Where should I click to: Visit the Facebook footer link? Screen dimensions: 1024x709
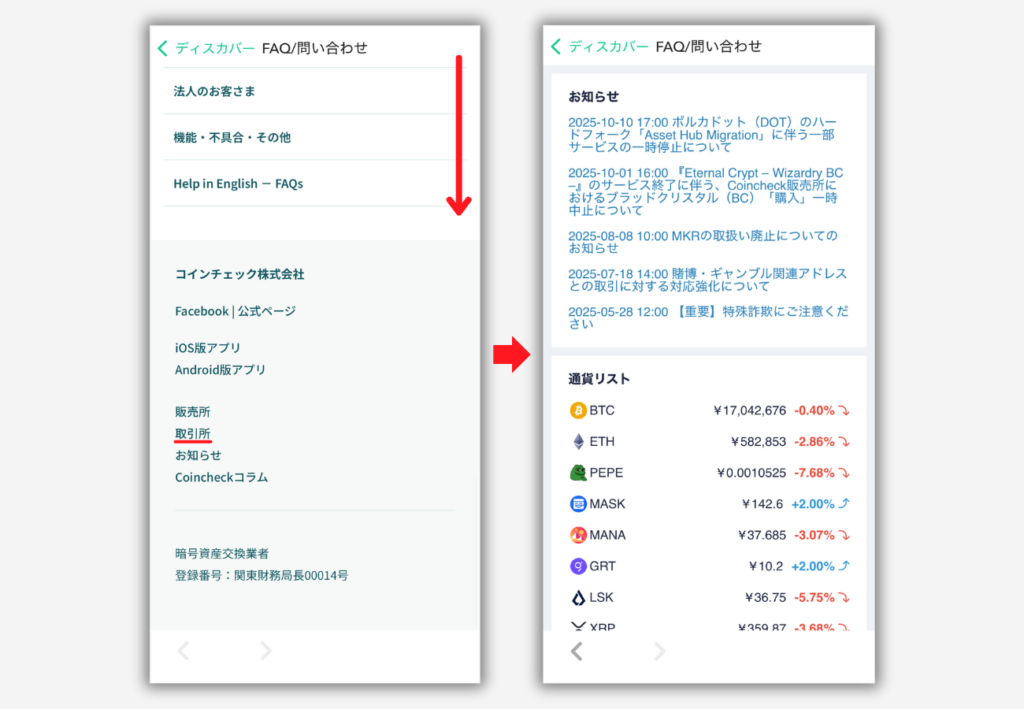pyautogui.click(x=201, y=311)
